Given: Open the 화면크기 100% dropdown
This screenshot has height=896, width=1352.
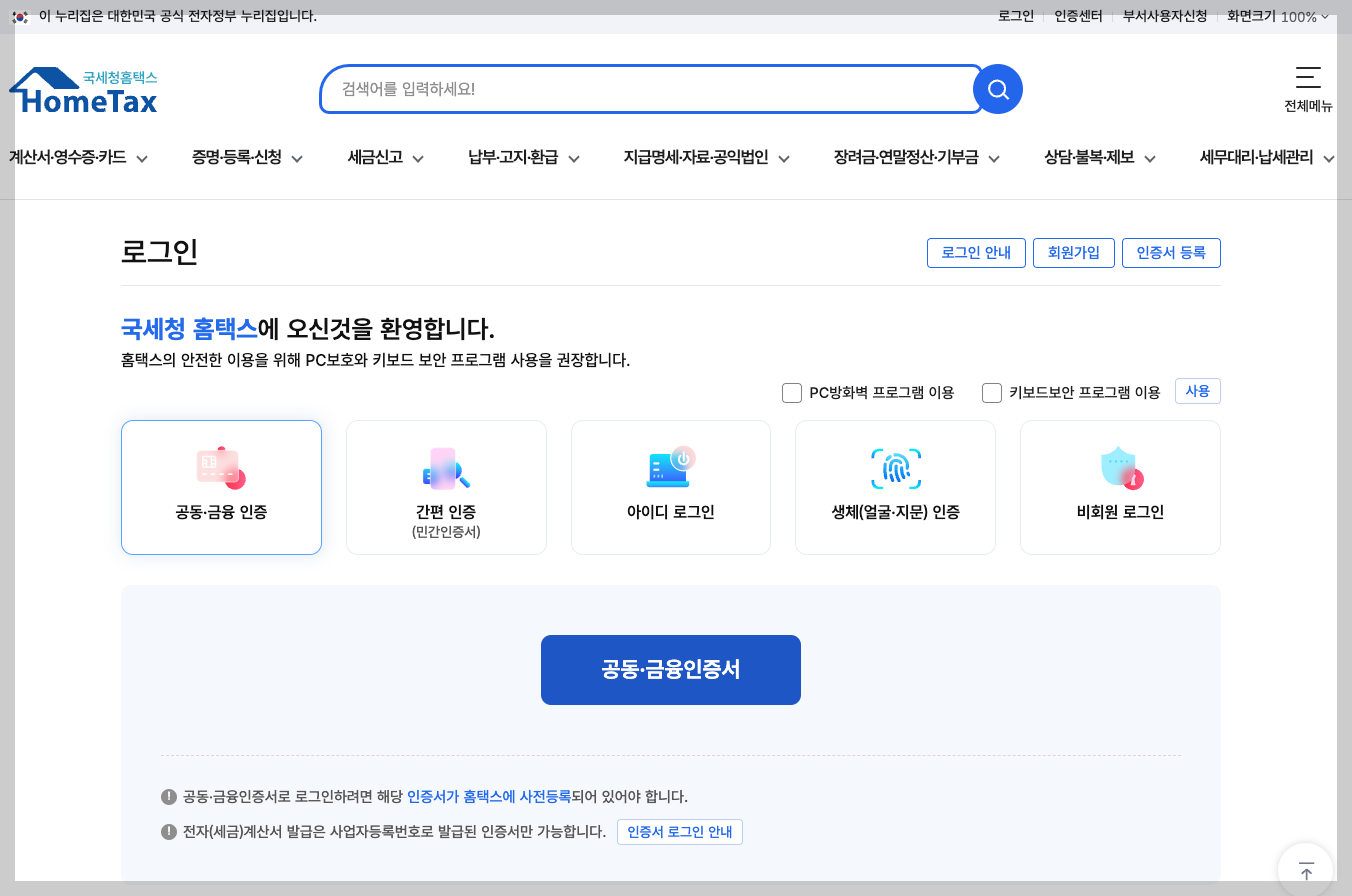Looking at the screenshot, I should coord(1278,16).
